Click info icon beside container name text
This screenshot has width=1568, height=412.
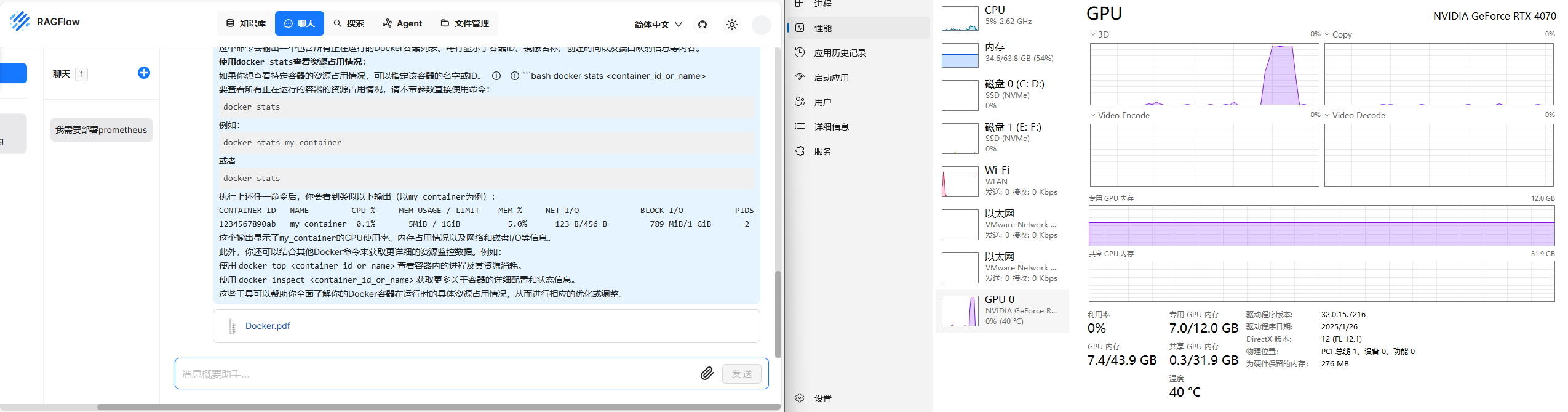pyautogui.click(x=496, y=76)
